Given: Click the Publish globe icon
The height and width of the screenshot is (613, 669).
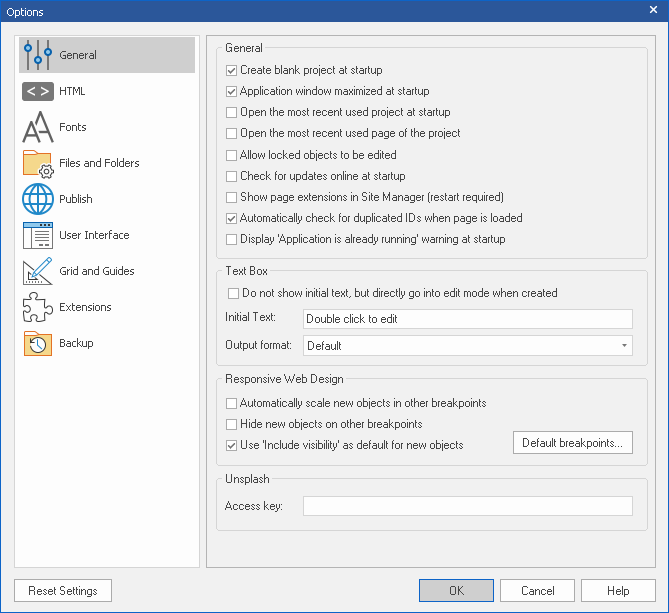Looking at the screenshot, I should (38, 199).
